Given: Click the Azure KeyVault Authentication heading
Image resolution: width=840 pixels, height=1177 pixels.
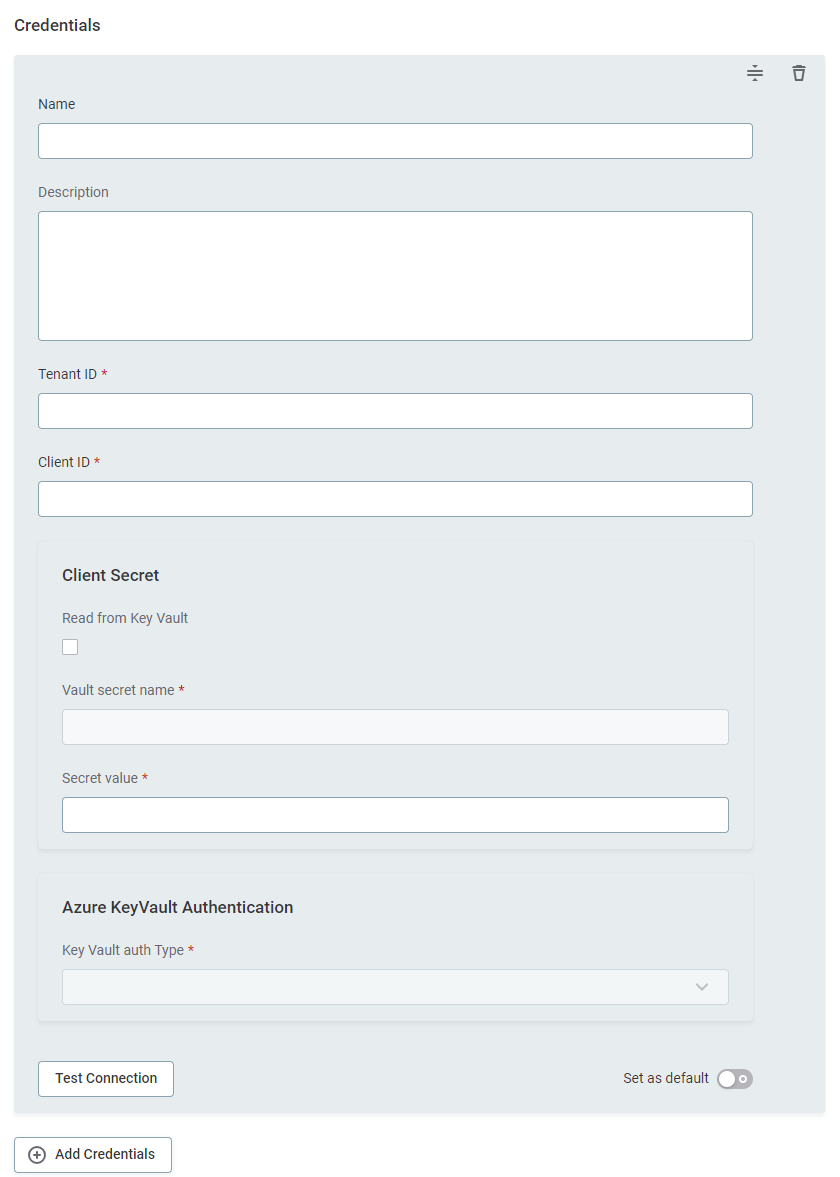Looking at the screenshot, I should tap(178, 908).
